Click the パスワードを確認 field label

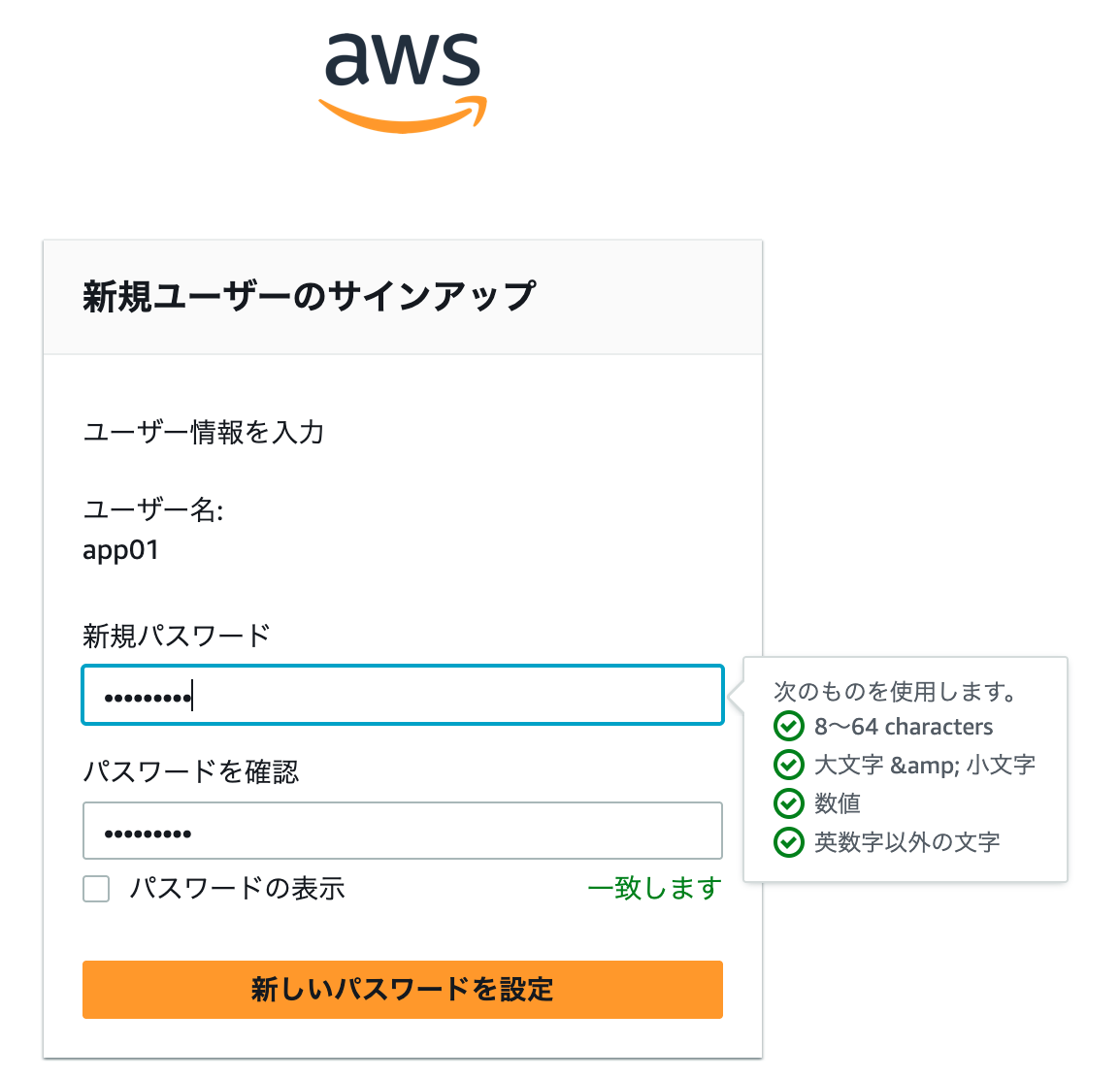pyautogui.click(x=191, y=771)
